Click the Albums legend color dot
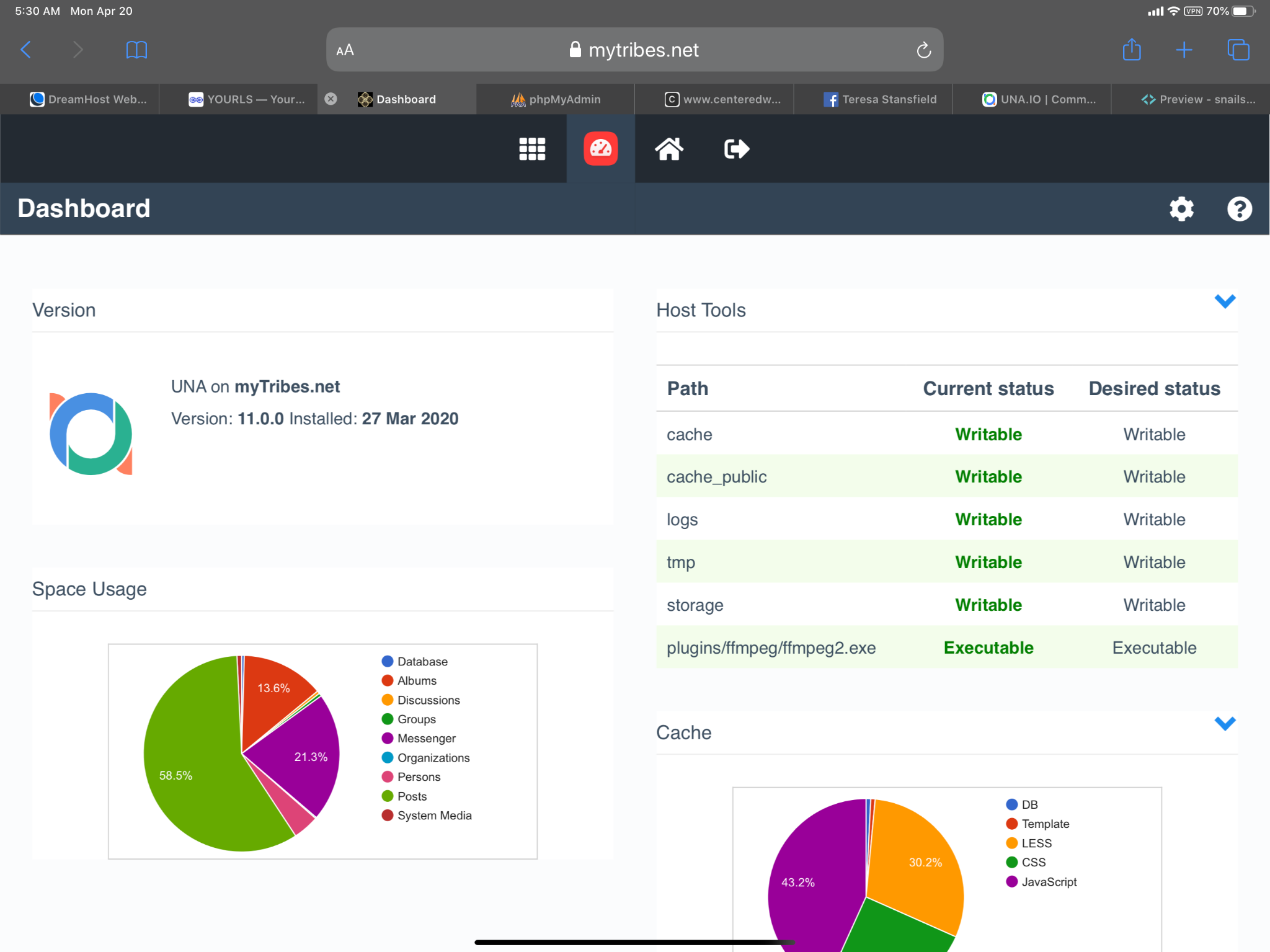This screenshot has width=1270, height=952. tap(388, 681)
